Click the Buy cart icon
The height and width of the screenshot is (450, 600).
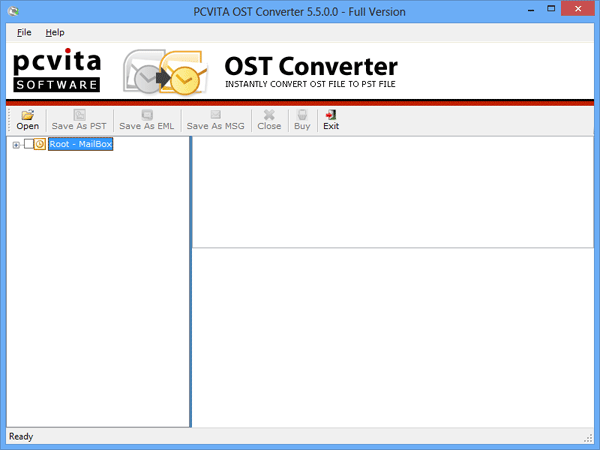302,115
